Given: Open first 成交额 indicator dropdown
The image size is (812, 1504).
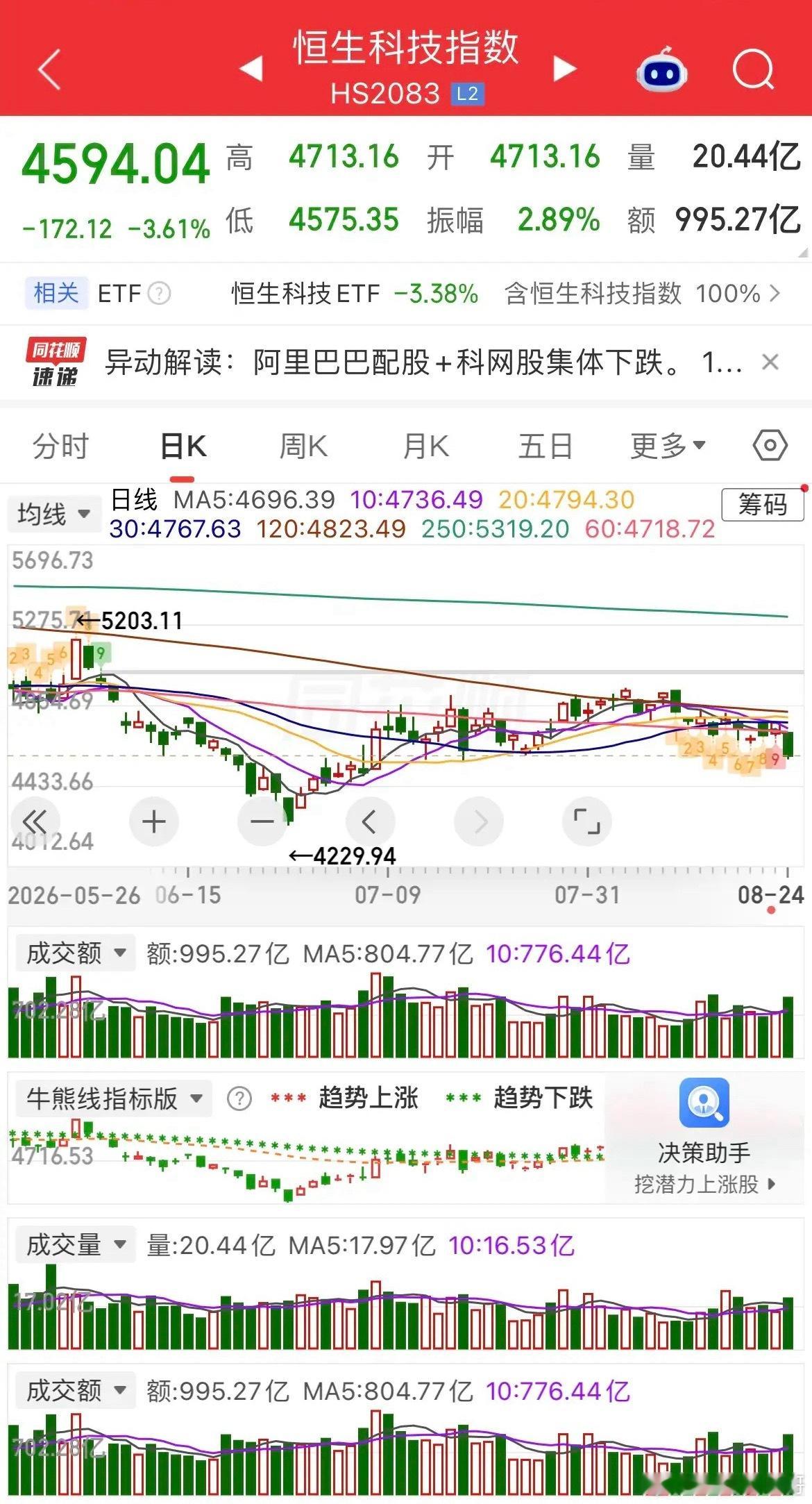Looking at the screenshot, I should (x=75, y=953).
